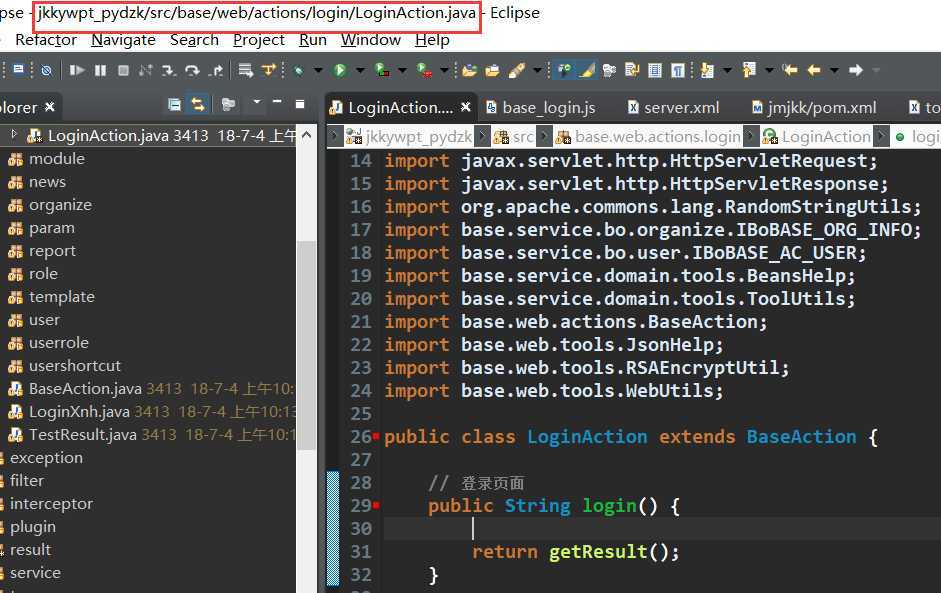Open the Next Annotation dropdown arrow
The height and width of the screenshot is (593, 941).
(727, 70)
